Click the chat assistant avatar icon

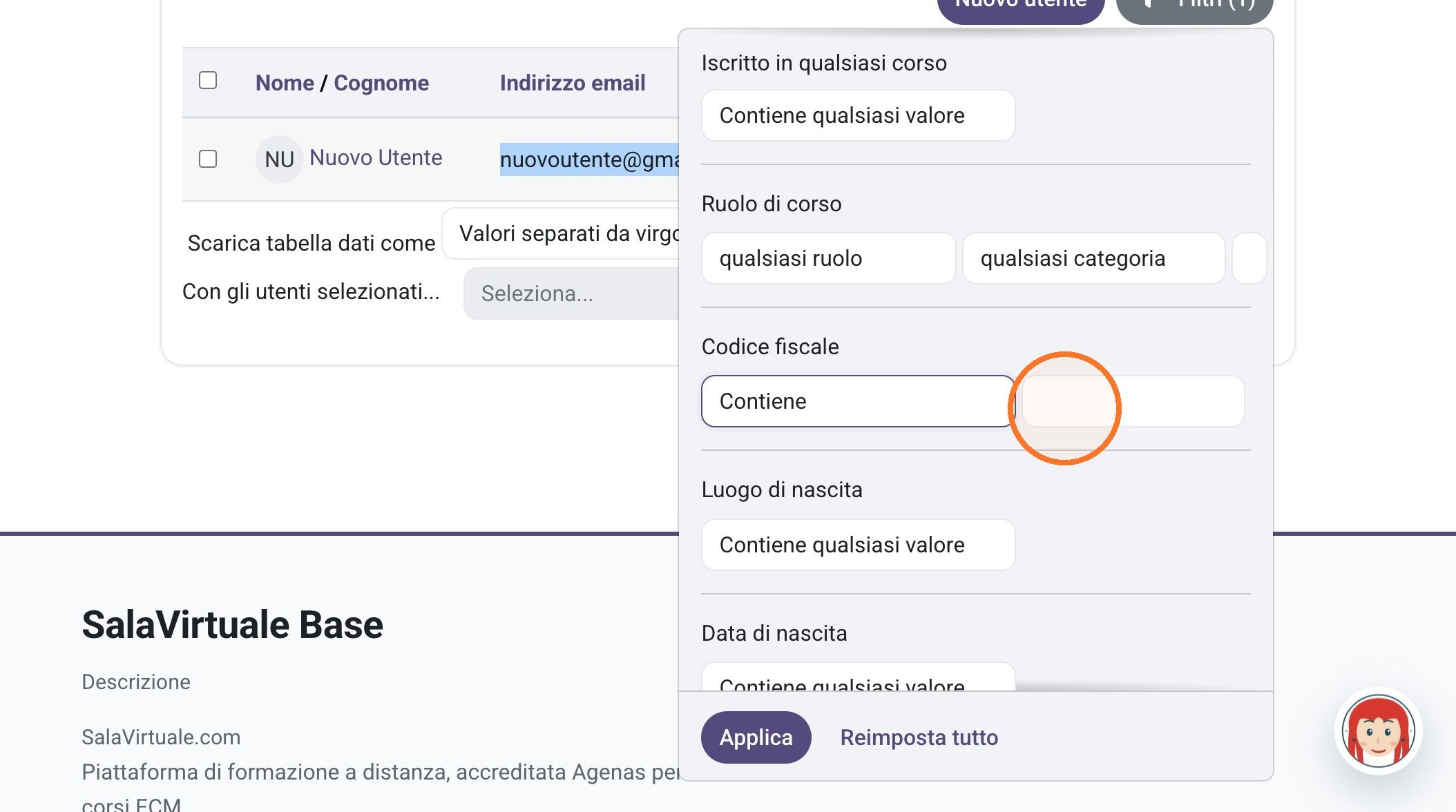pos(1378,731)
